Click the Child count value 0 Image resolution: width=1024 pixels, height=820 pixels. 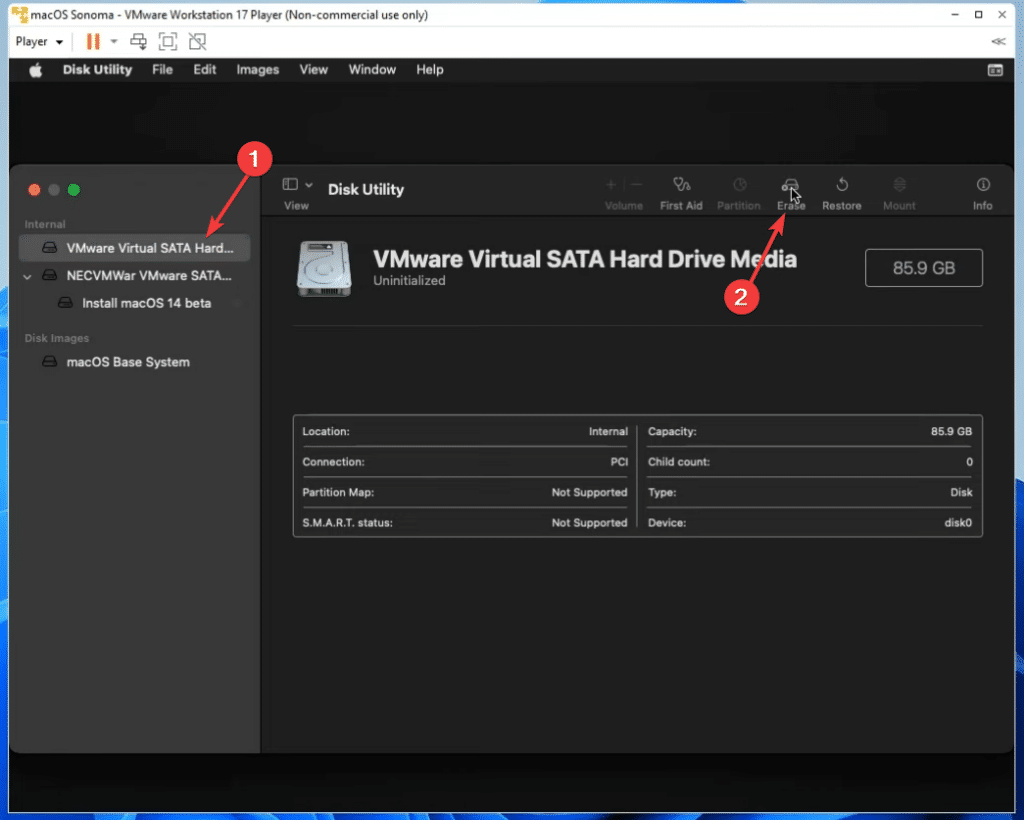[969, 462]
